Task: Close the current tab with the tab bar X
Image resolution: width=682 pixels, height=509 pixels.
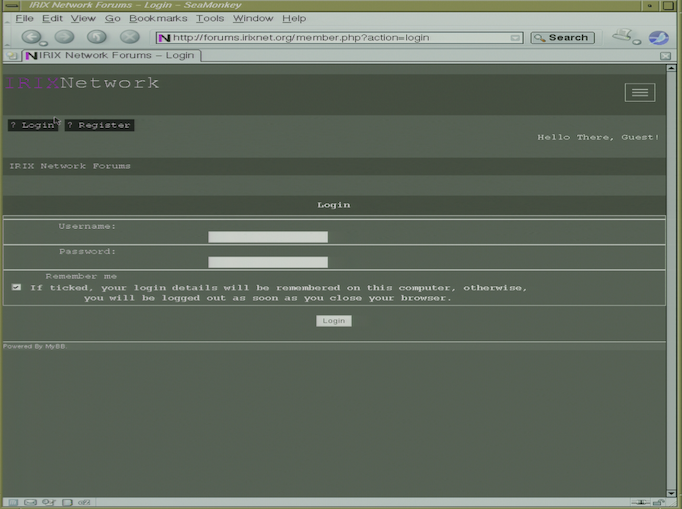Action: [665, 56]
